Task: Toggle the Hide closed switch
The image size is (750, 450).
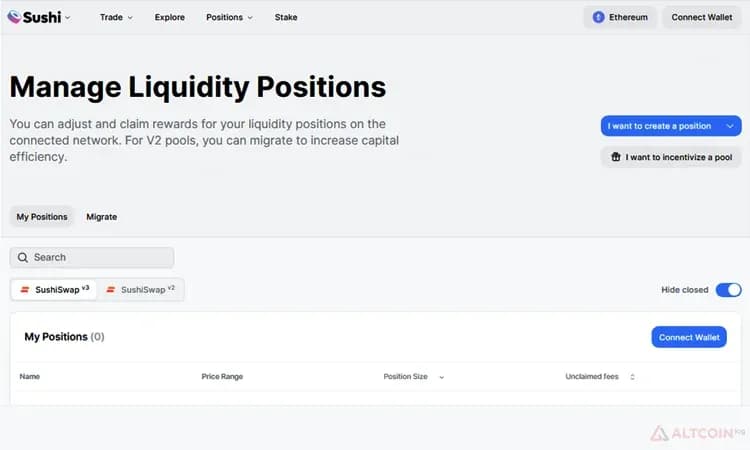Action: tap(728, 290)
